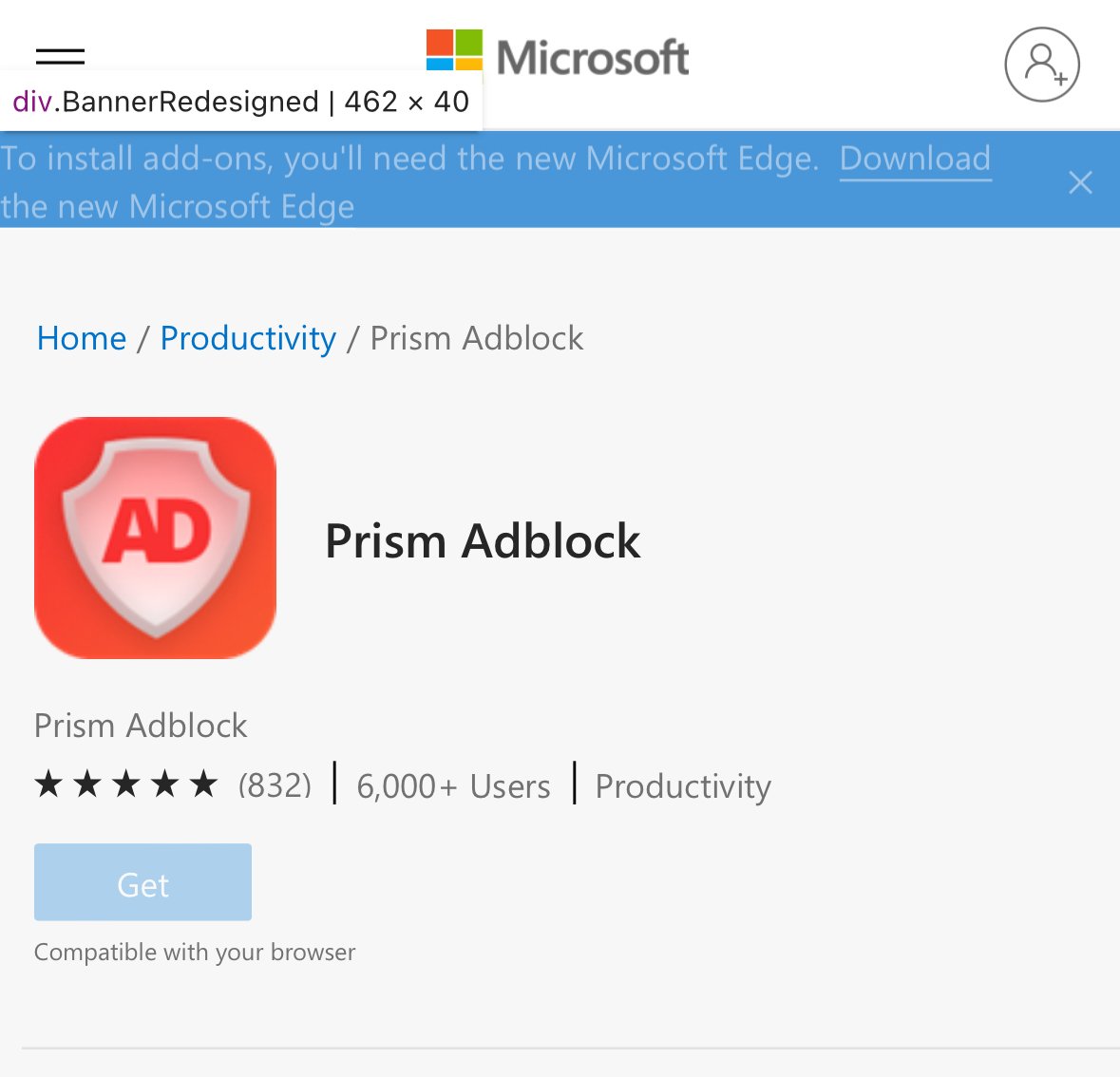Click the Compatible with your browser text

[x=194, y=952]
